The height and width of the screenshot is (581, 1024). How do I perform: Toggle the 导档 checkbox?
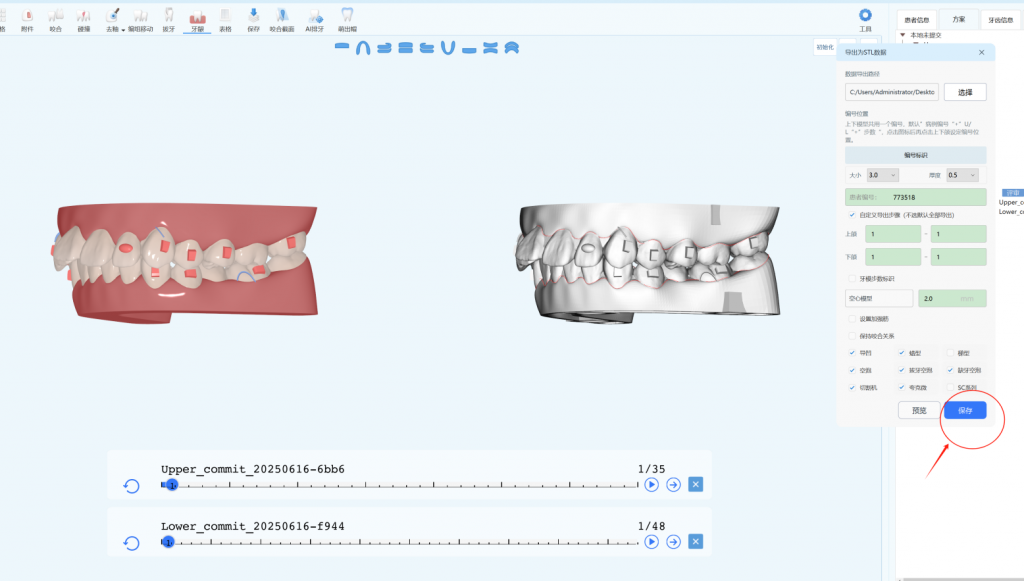pos(852,353)
